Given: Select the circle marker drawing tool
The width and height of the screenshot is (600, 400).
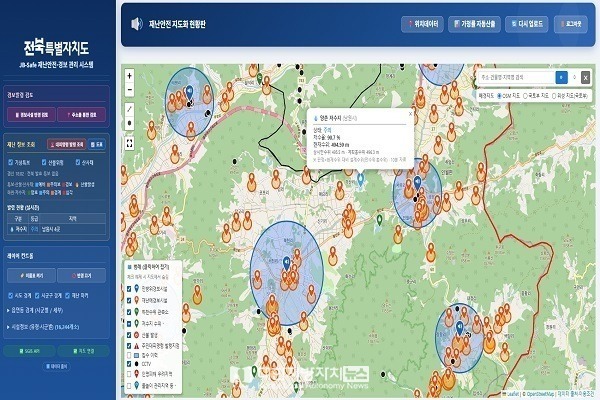Looking at the screenshot, I should (130, 123).
